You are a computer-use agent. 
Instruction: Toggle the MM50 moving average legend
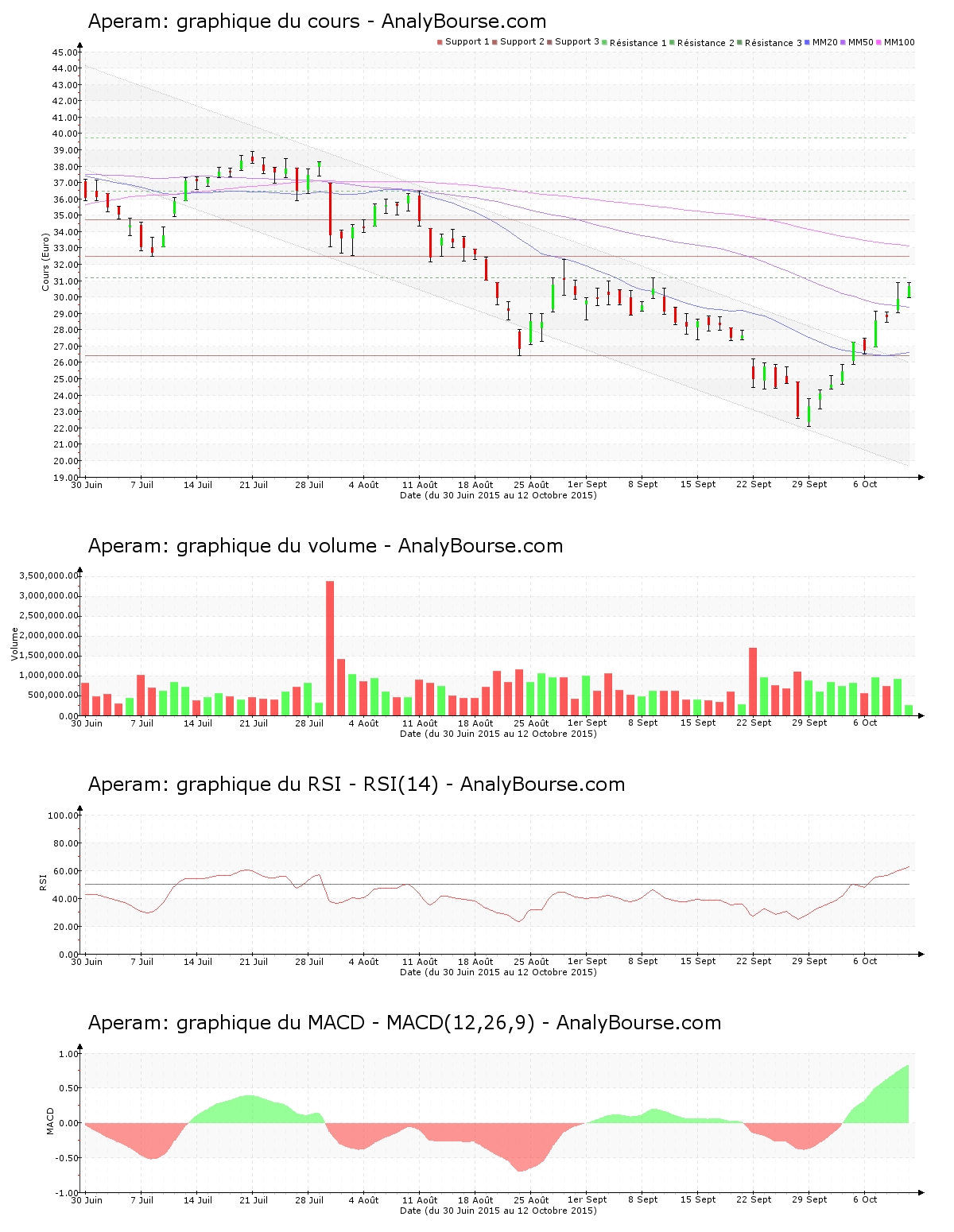tap(860, 42)
